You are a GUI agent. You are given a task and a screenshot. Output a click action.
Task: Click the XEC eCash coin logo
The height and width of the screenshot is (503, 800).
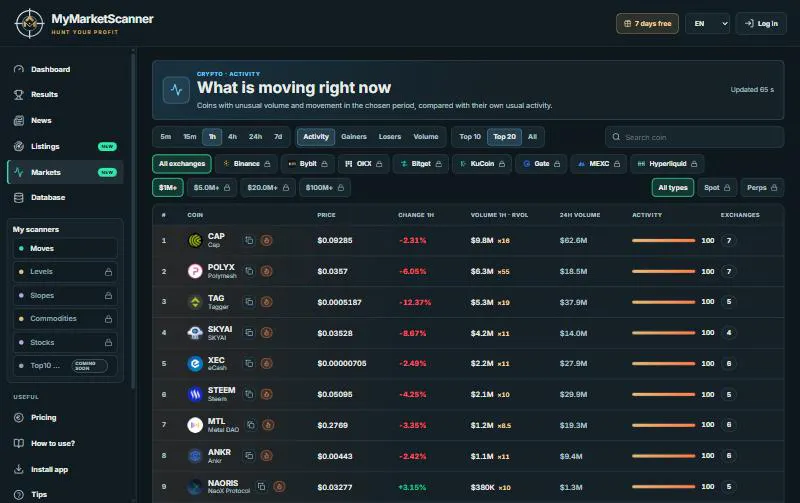tap(195, 364)
